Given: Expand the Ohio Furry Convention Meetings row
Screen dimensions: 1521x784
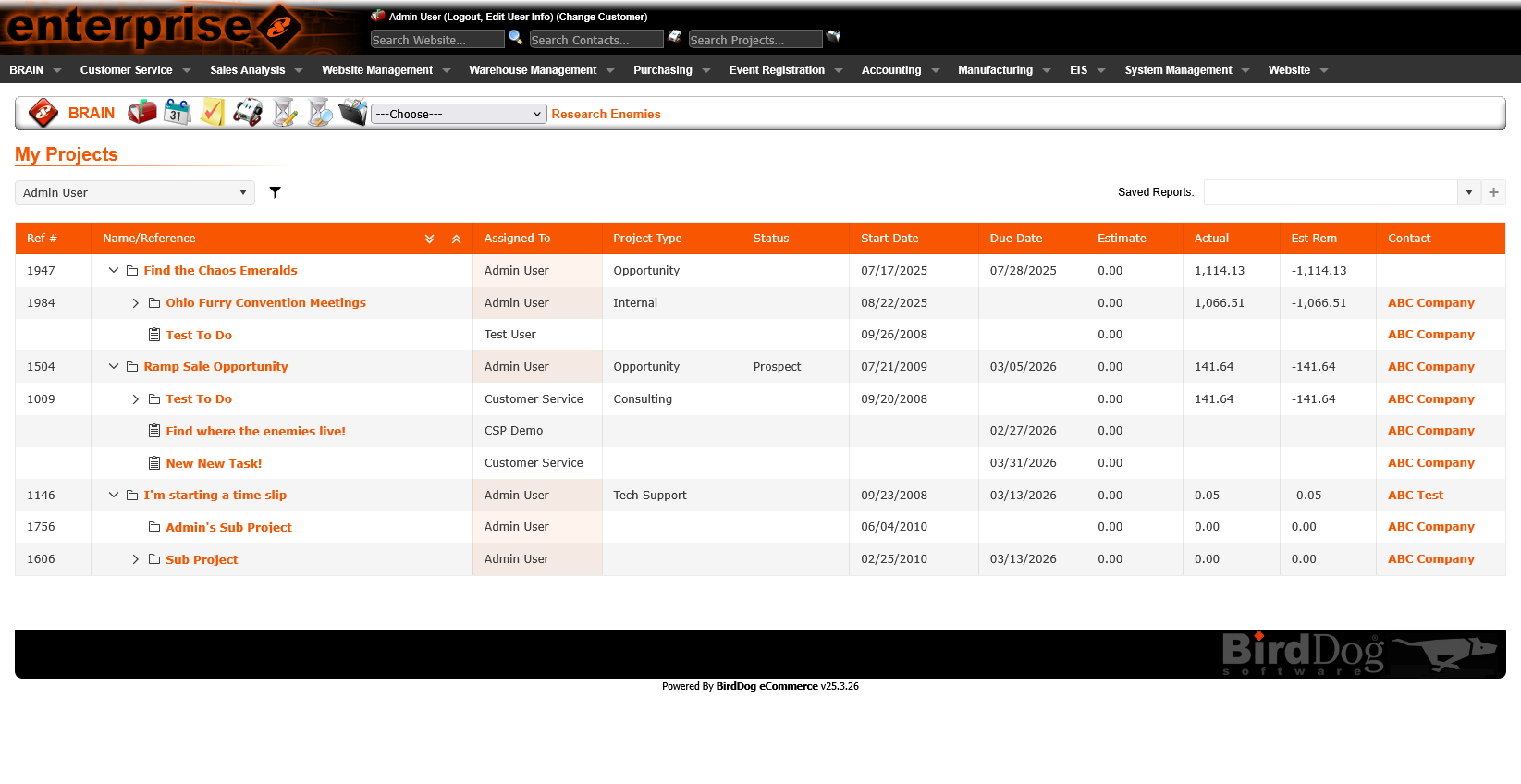Looking at the screenshot, I should [x=136, y=303].
